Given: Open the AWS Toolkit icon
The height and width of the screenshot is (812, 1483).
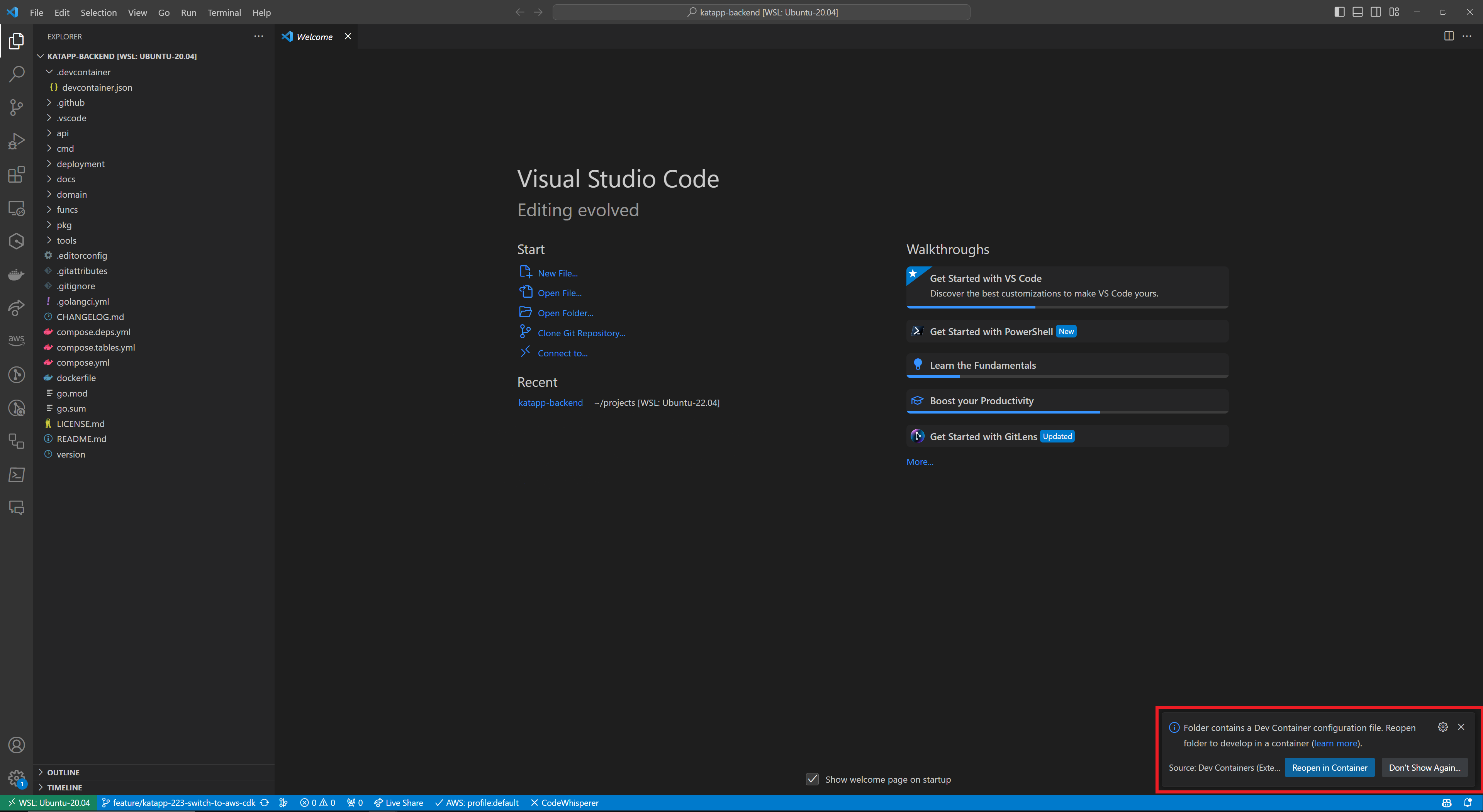Looking at the screenshot, I should click(17, 340).
